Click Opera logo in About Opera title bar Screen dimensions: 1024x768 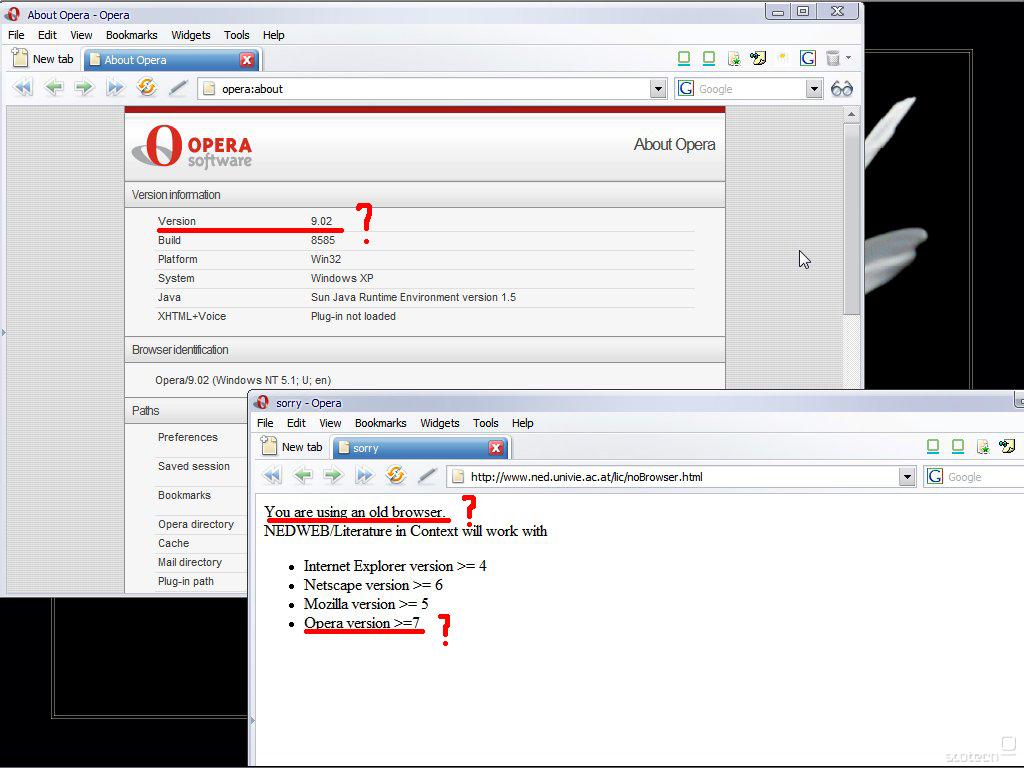tap(13, 14)
